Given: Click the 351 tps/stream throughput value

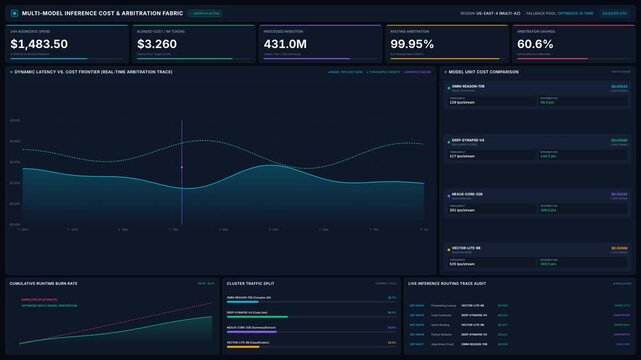Looking at the screenshot, I should point(462,210).
